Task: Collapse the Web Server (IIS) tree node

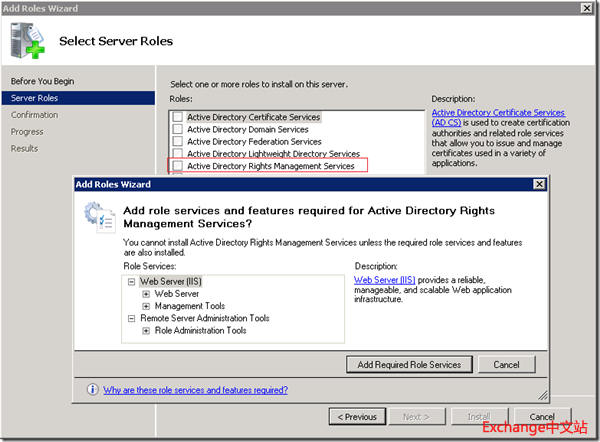Action: [x=132, y=282]
